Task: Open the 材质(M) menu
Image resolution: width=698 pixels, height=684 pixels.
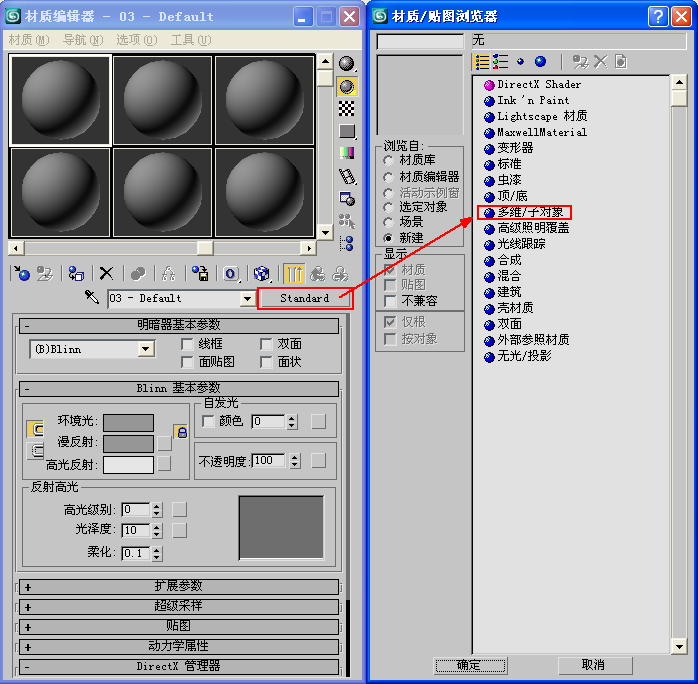Action: [x=27, y=40]
